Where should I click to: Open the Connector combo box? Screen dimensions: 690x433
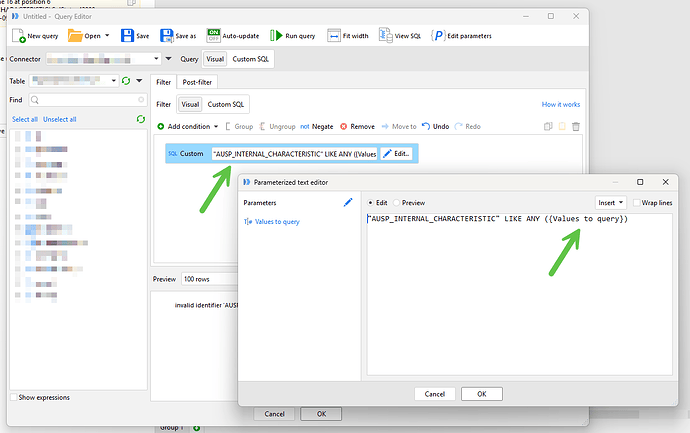[x=103, y=59]
